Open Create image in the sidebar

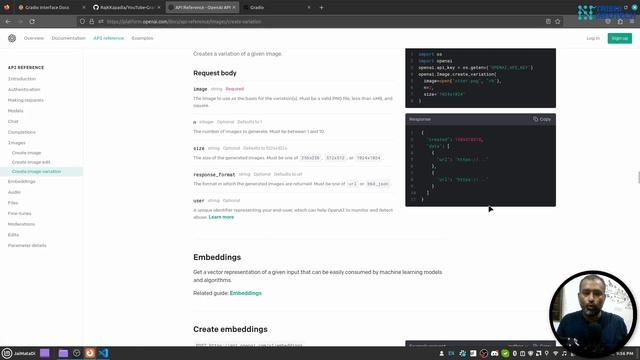27,152
